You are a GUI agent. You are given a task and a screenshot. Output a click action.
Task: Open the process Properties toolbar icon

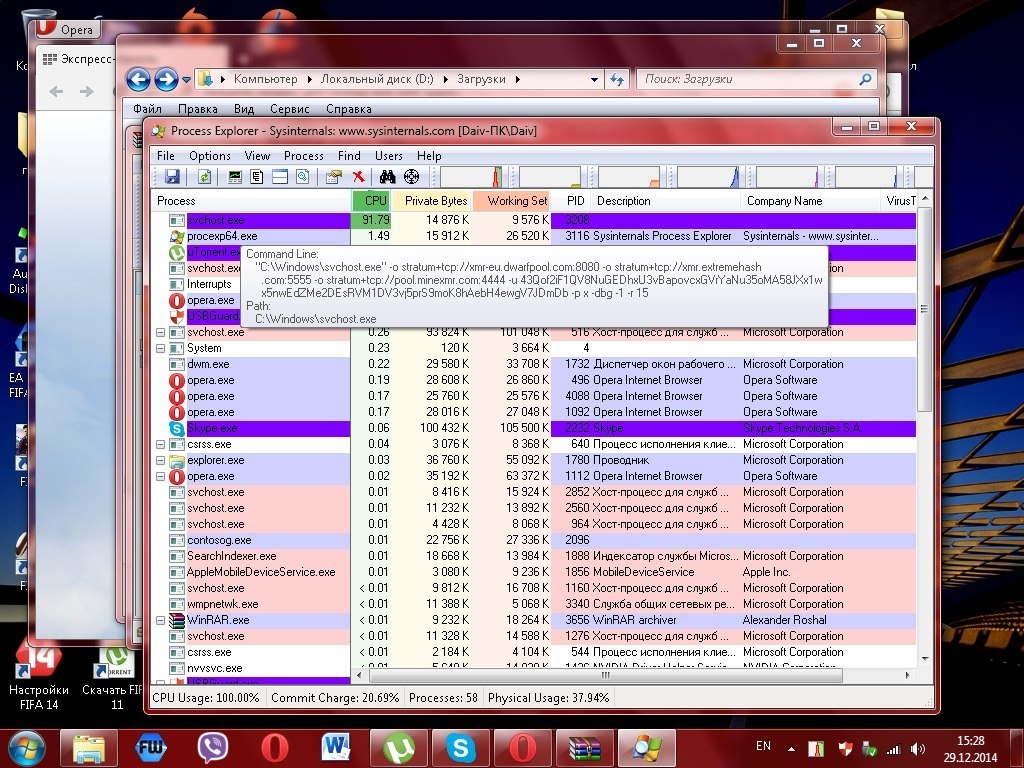(334, 176)
